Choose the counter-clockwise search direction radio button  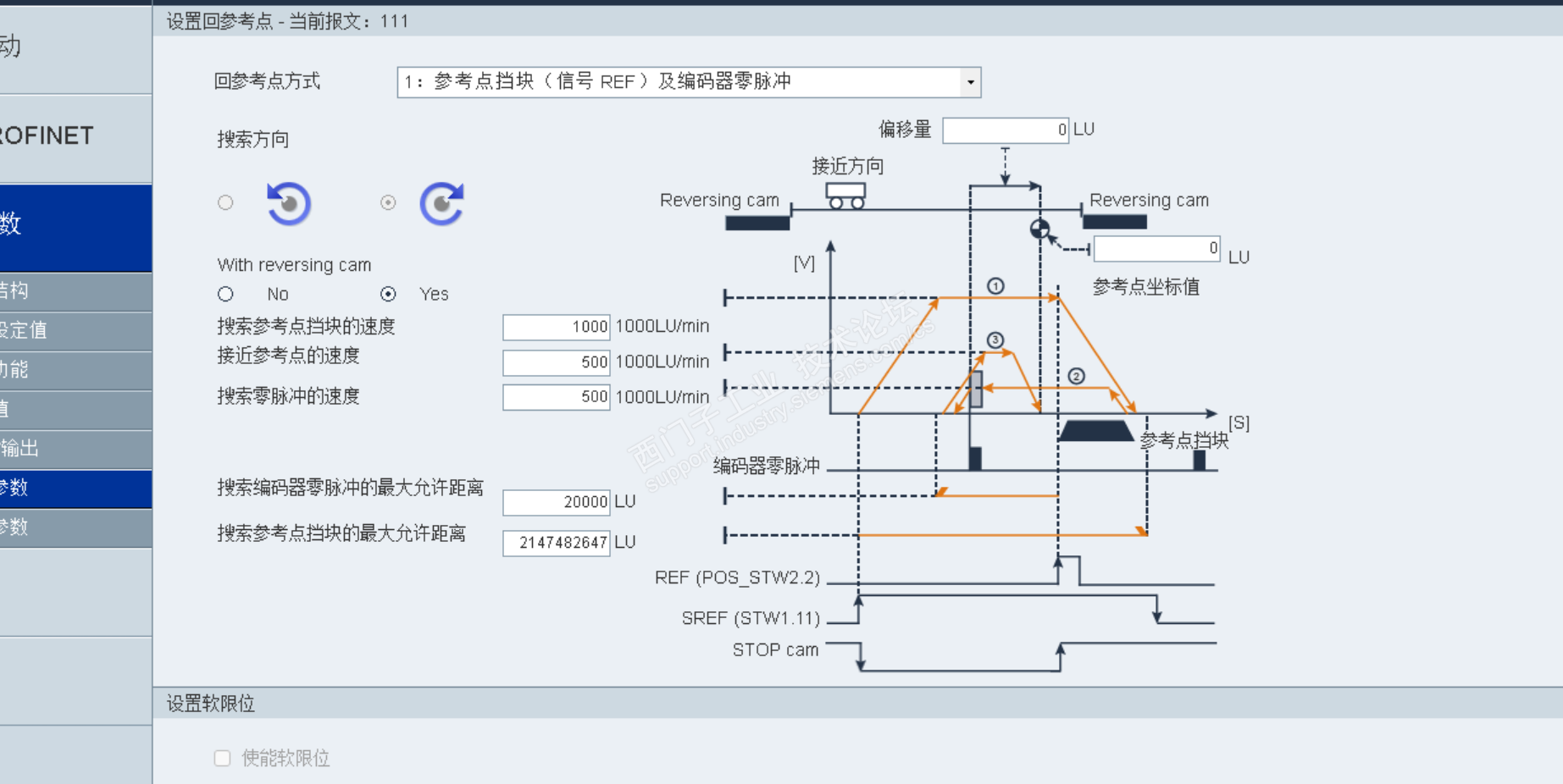[x=225, y=202]
